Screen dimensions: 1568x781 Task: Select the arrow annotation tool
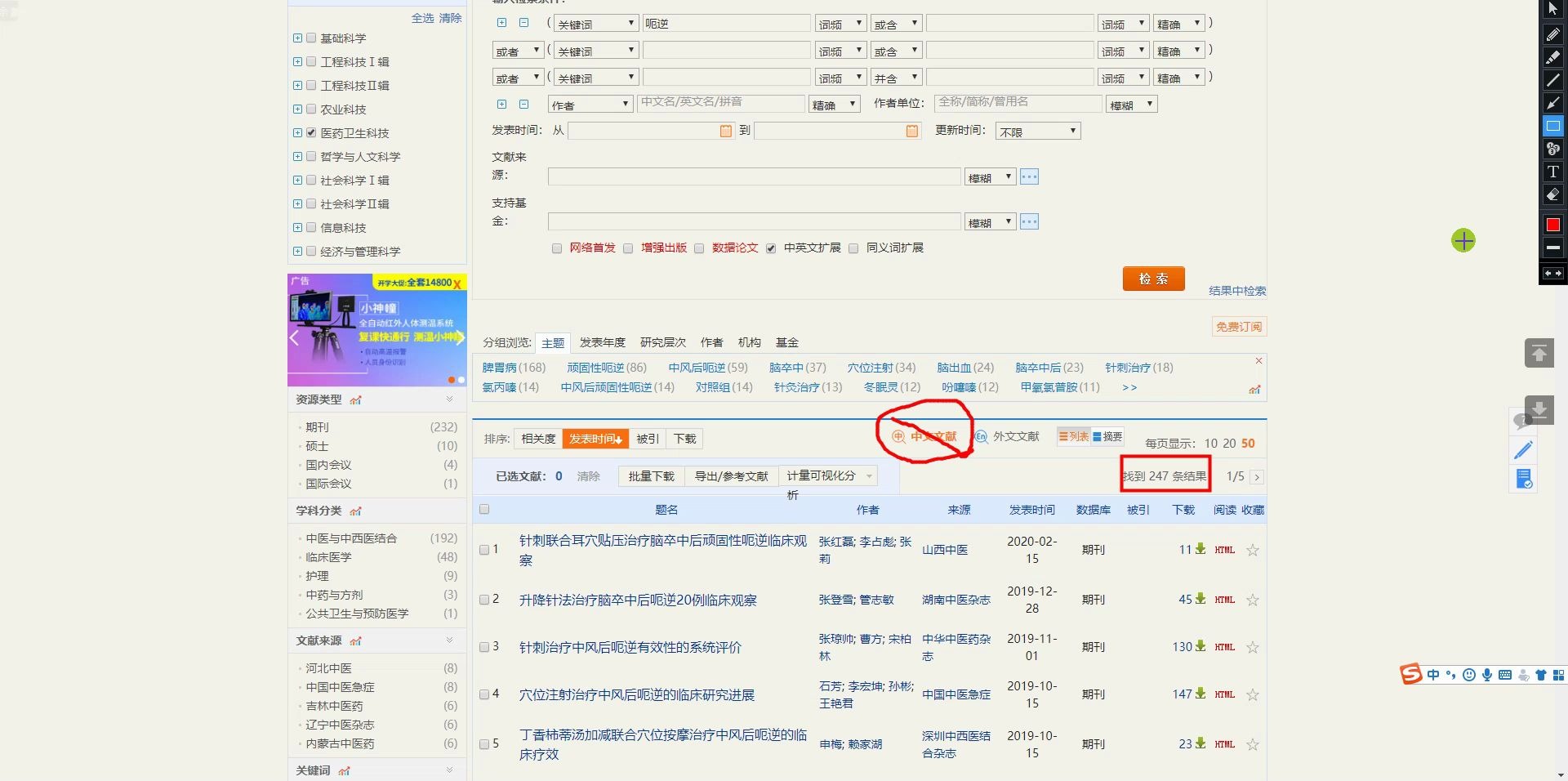click(1552, 104)
